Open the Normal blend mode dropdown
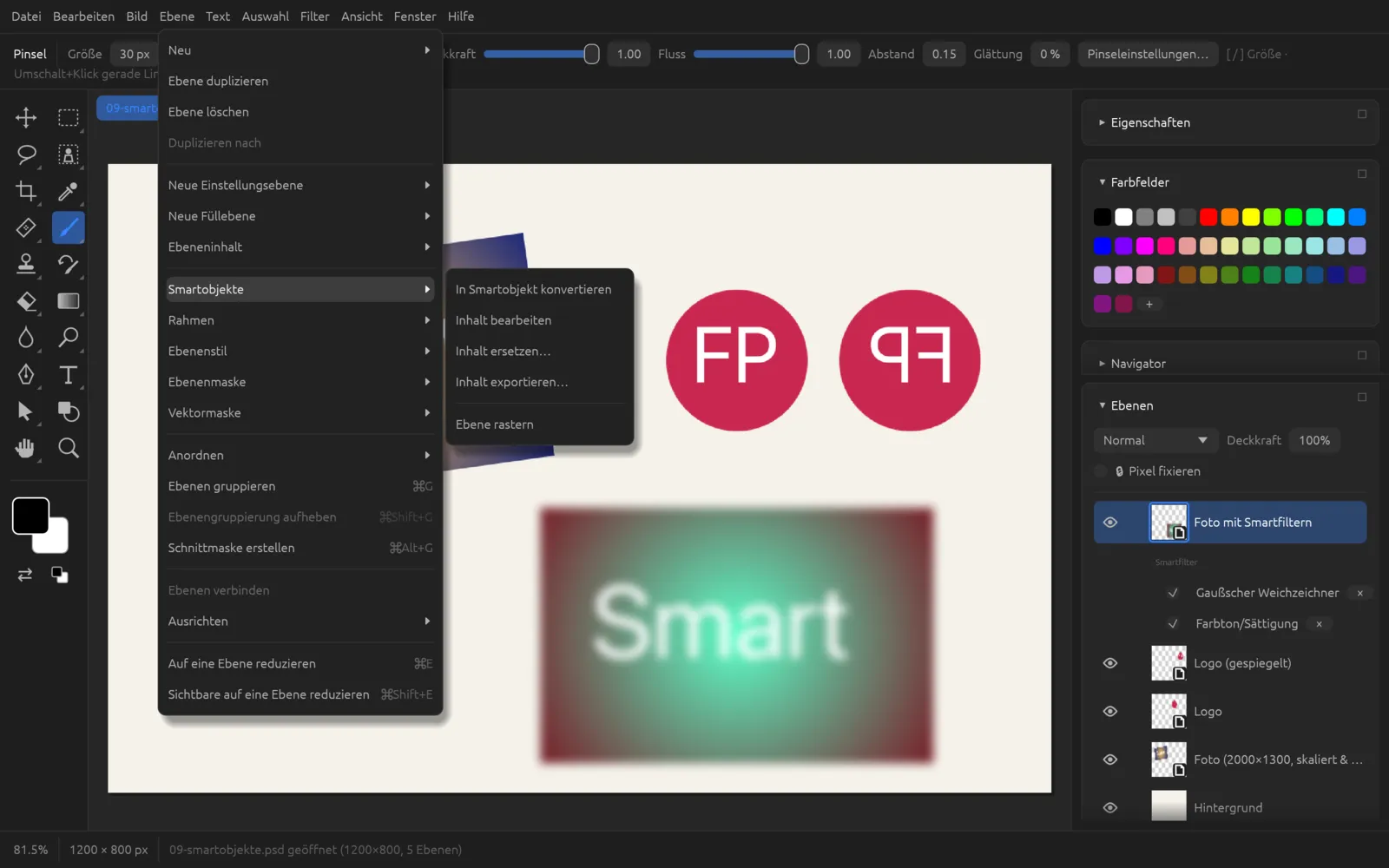The image size is (1389, 868). click(x=1155, y=440)
